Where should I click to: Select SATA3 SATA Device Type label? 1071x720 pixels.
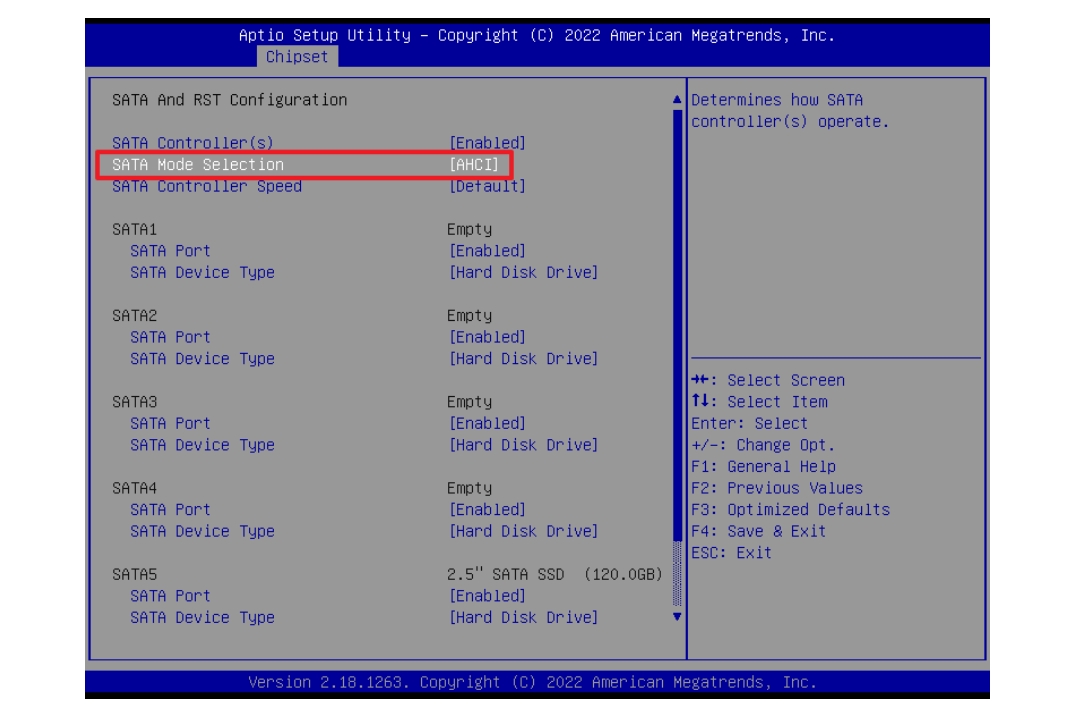[x=202, y=445]
